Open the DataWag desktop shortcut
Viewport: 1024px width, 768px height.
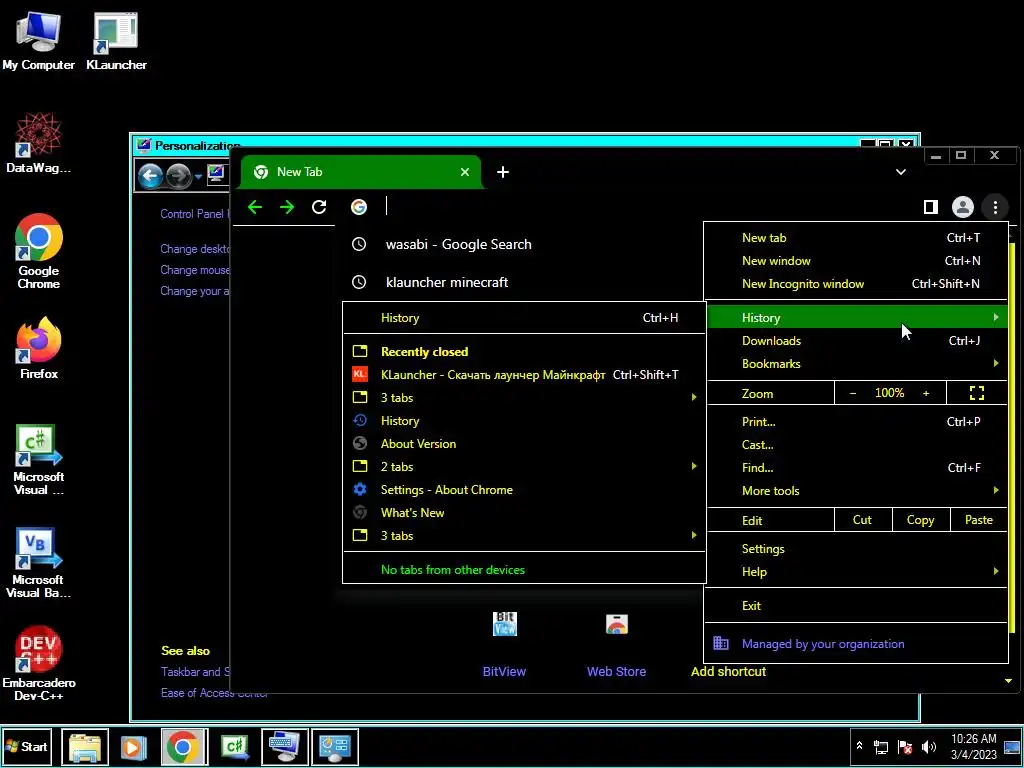[x=38, y=144]
